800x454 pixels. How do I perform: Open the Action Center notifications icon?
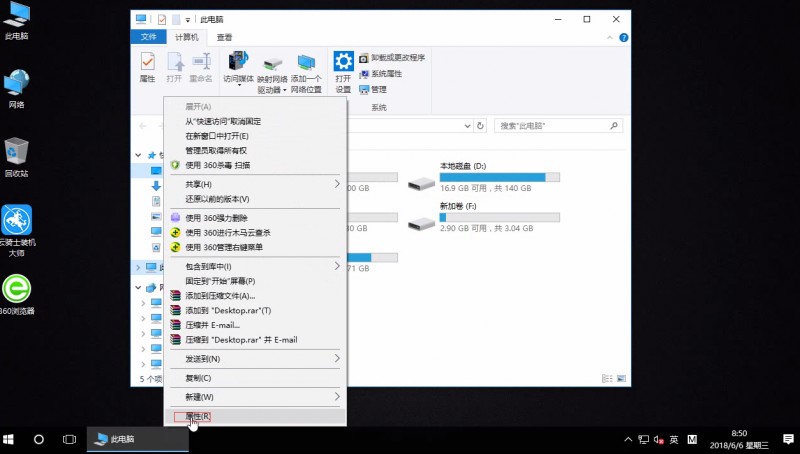(788, 439)
